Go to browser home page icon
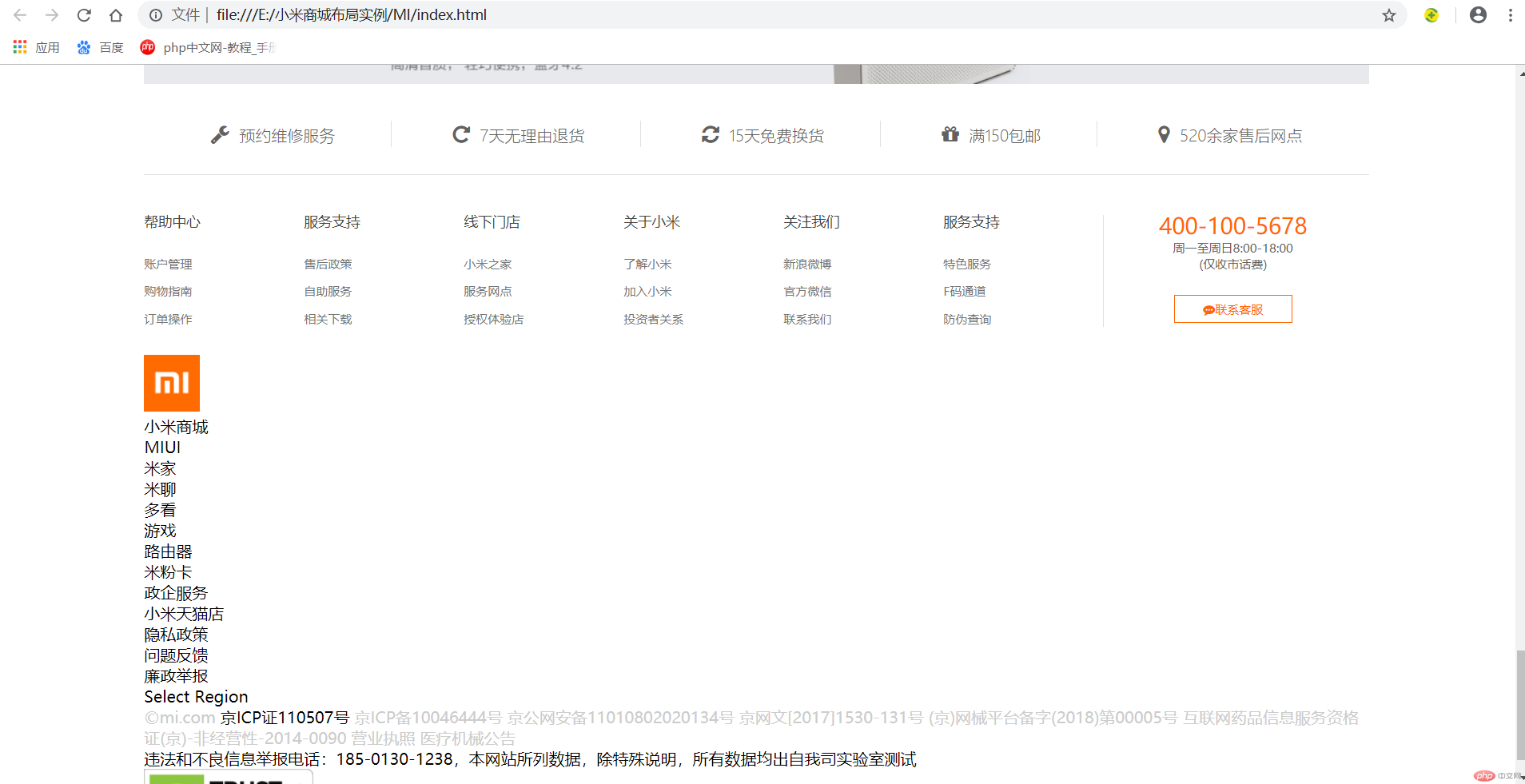 (x=116, y=15)
